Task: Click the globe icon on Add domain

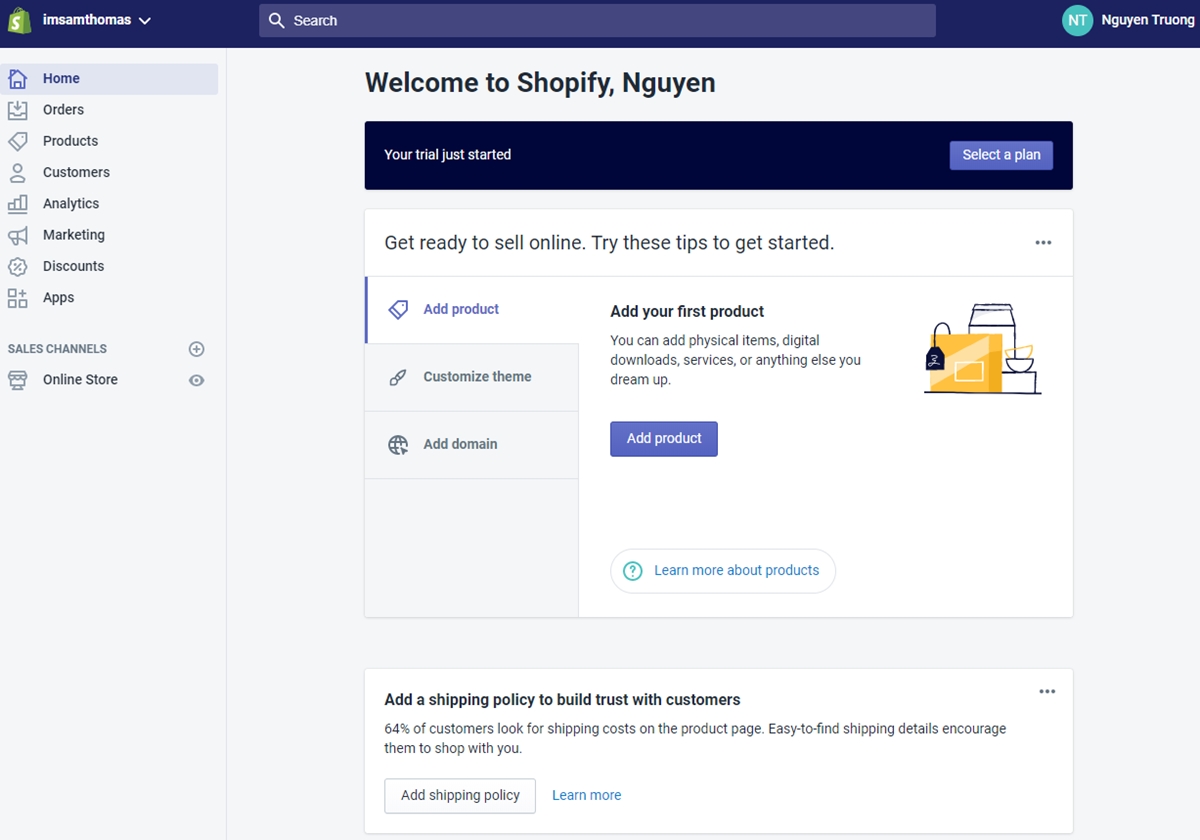Action: coord(398,445)
